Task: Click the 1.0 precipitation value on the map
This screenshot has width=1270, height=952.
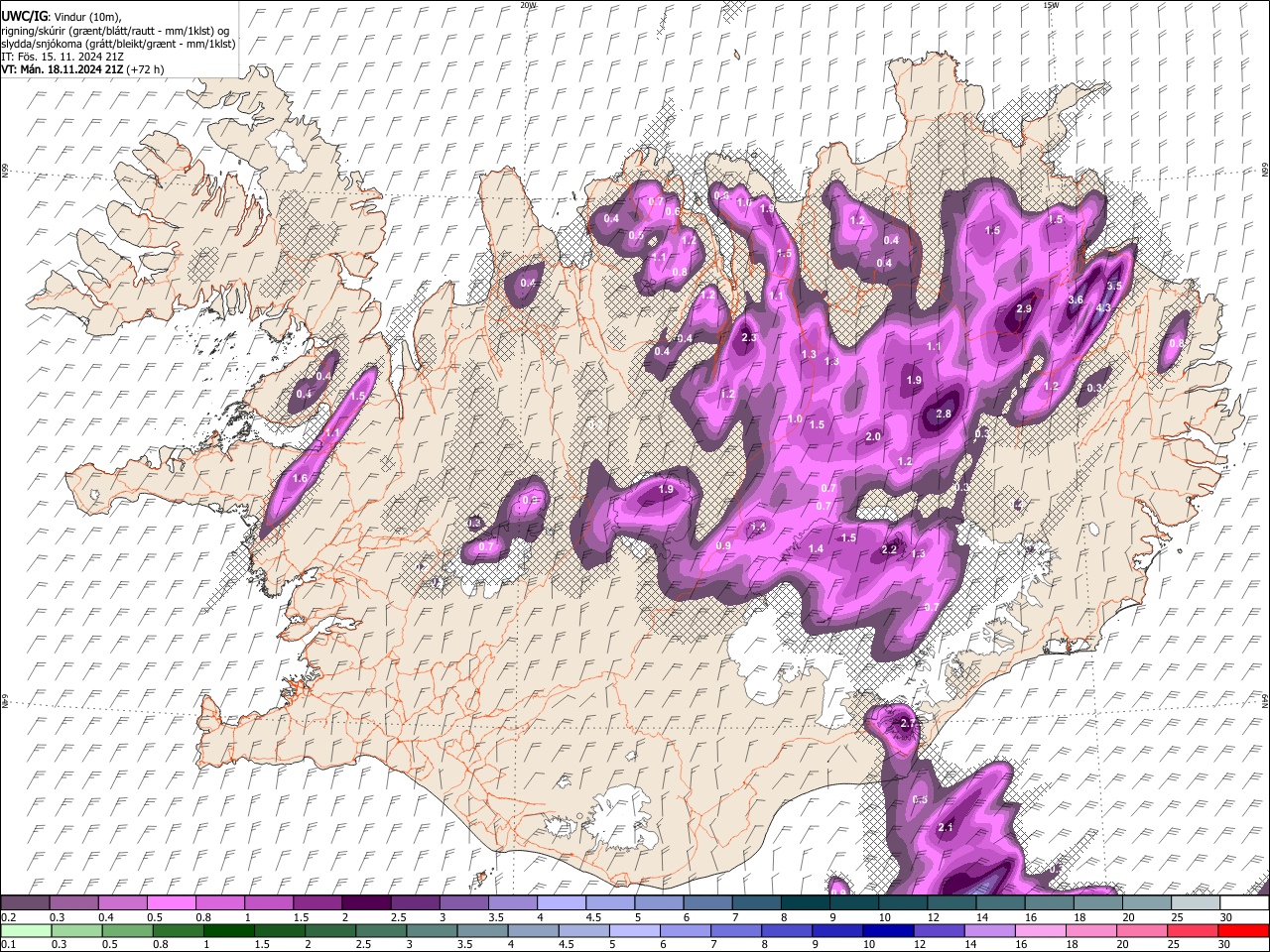Action: [x=795, y=419]
